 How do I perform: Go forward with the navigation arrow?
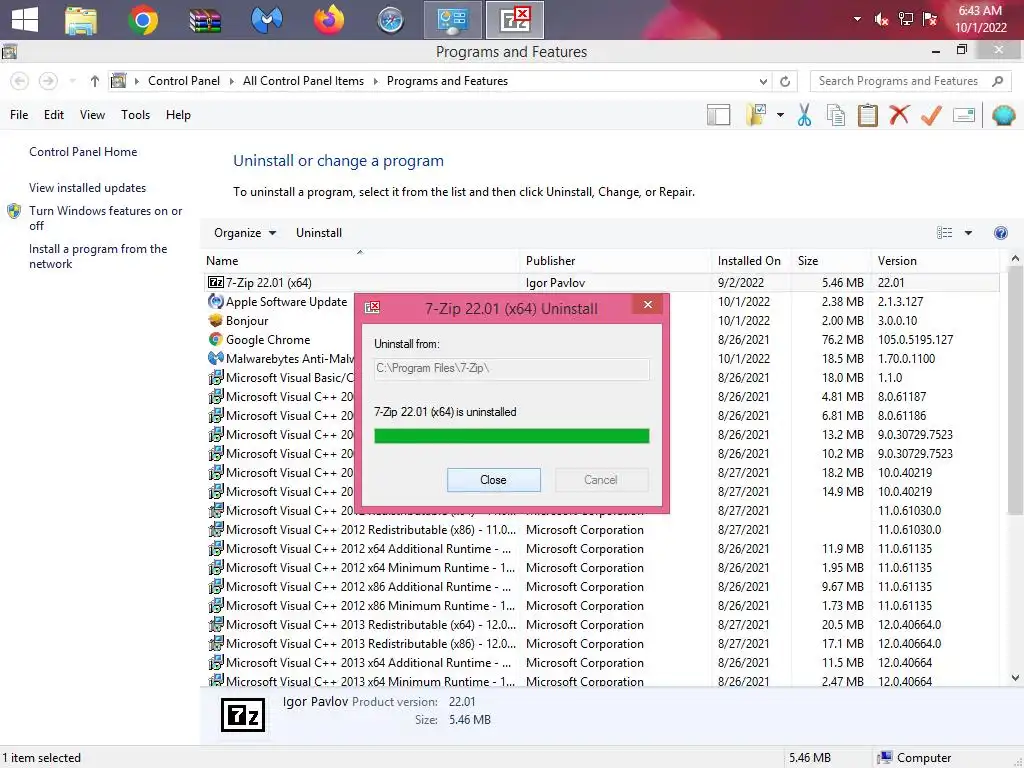click(48, 81)
